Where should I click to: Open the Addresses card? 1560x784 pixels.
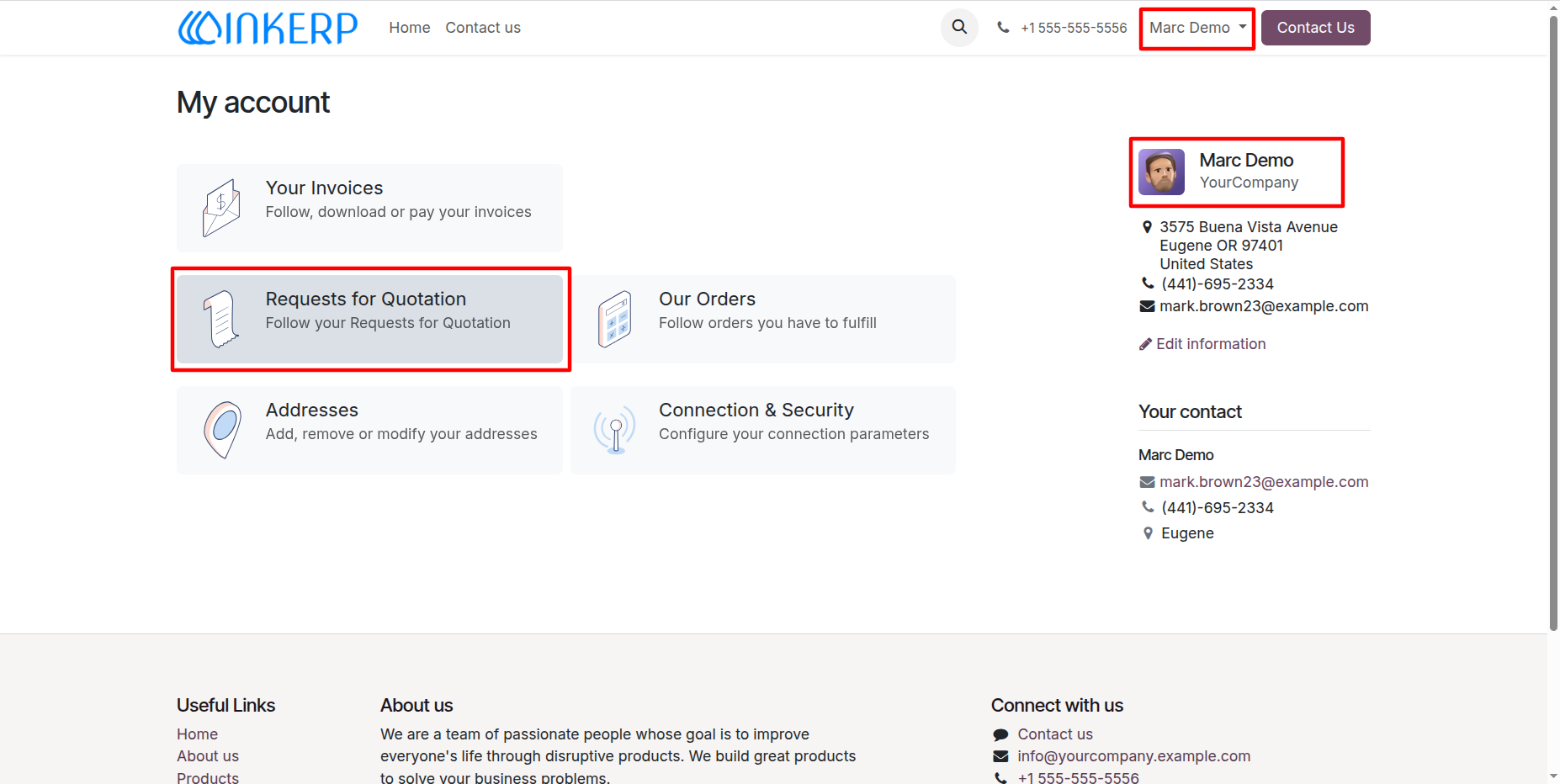[369, 430]
